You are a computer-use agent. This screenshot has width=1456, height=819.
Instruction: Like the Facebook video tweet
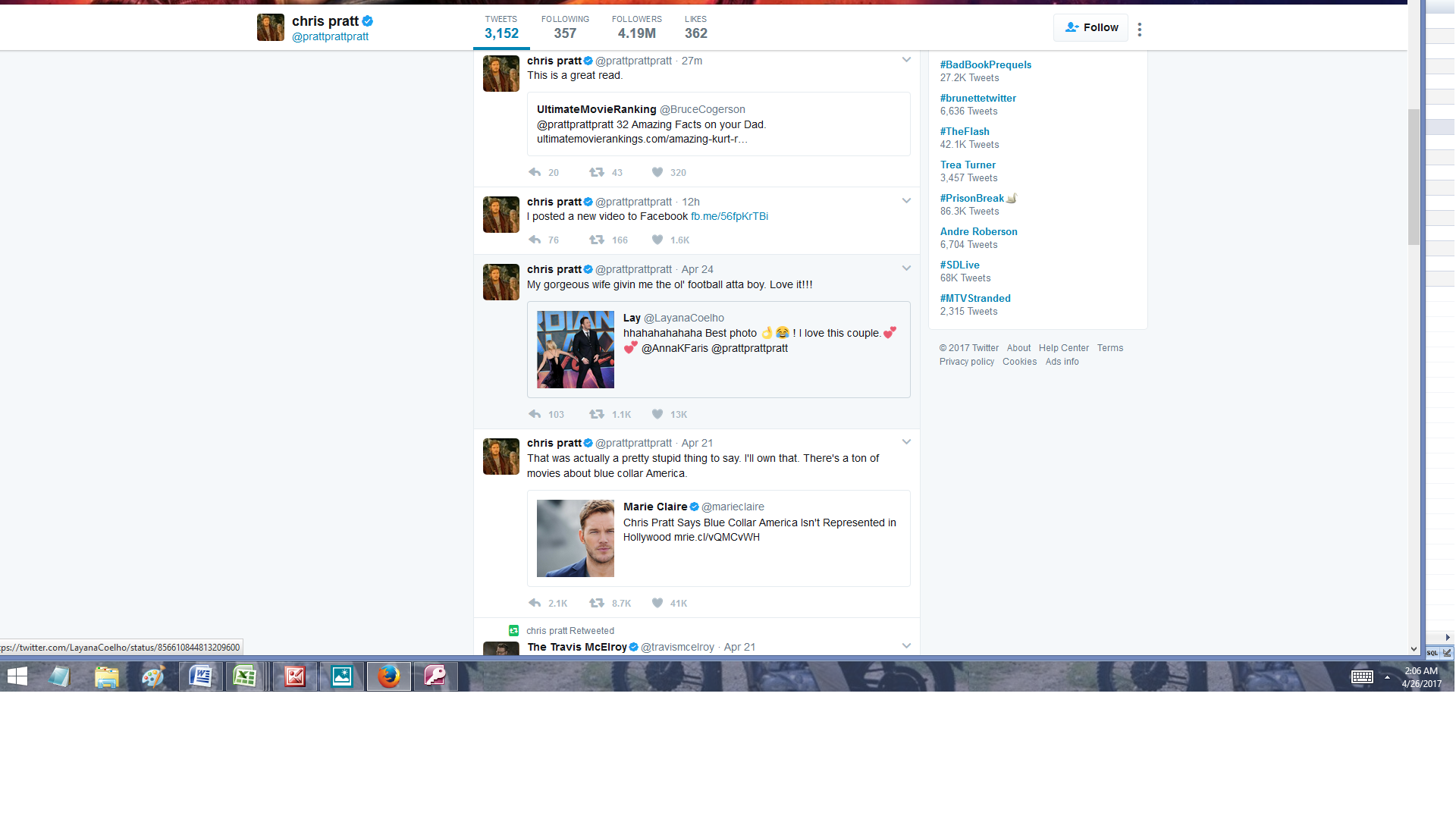coord(657,240)
